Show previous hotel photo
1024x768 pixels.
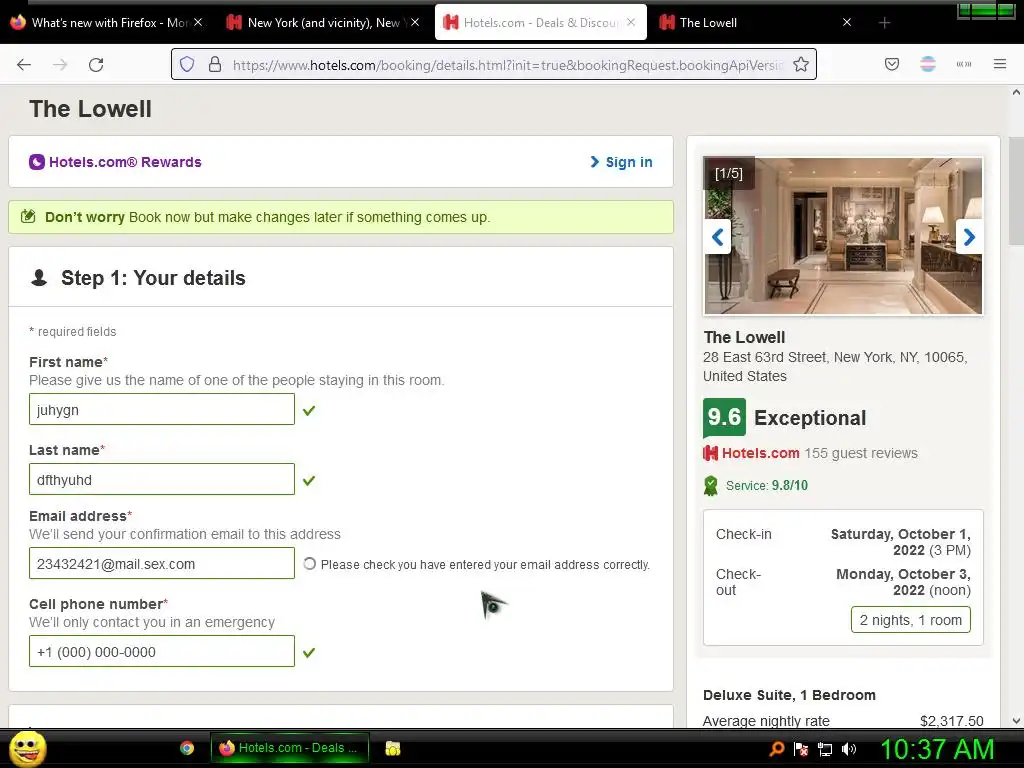[718, 236]
